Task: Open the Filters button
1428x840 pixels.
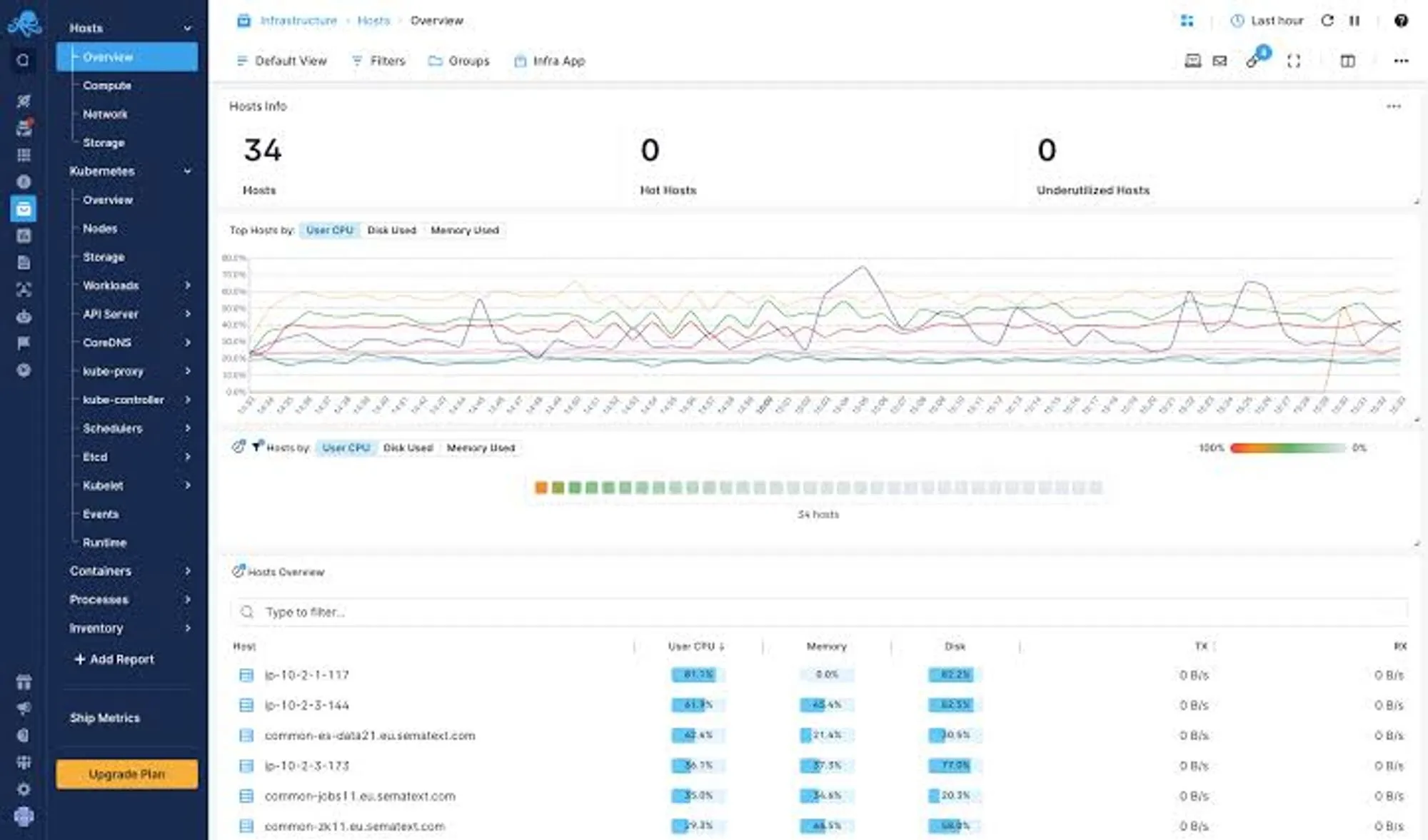Action: pyautogui.click(x=378, y=61)
